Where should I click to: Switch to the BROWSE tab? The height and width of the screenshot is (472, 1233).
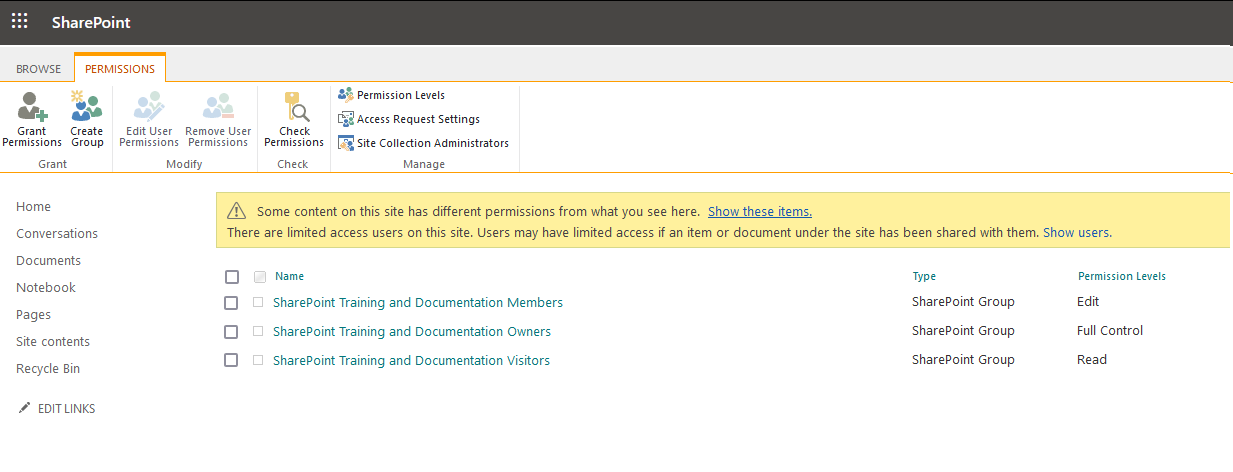(x=38, y=69)
